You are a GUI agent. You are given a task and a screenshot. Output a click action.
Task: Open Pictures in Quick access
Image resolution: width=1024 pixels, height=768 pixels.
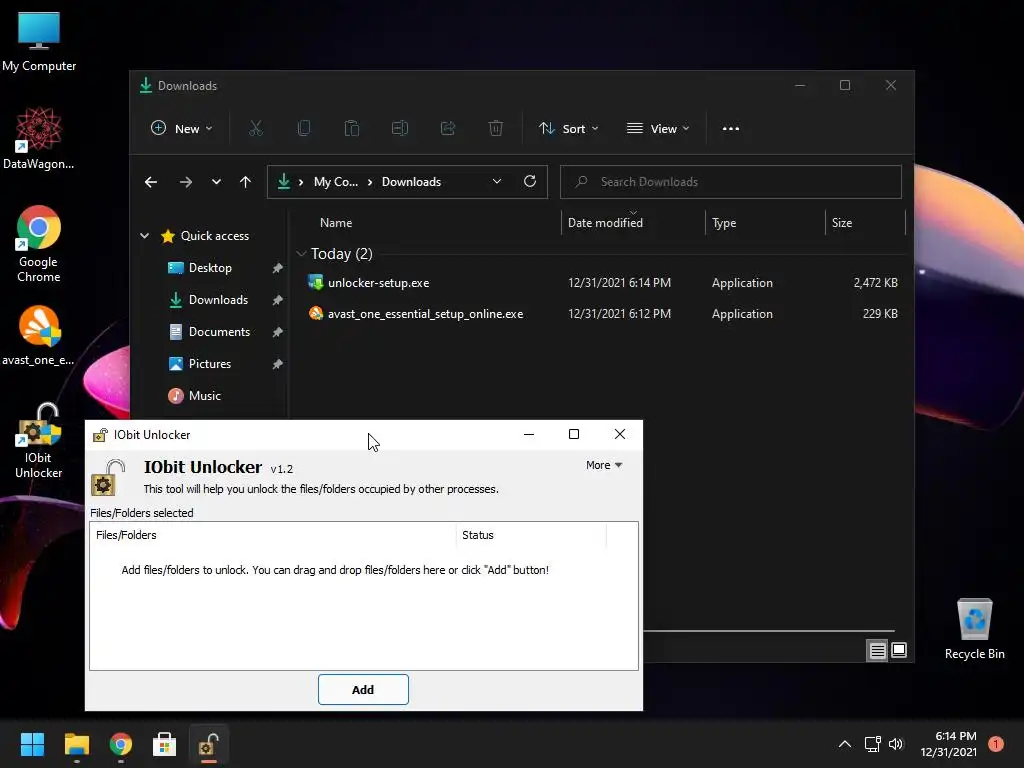point(209,364)
